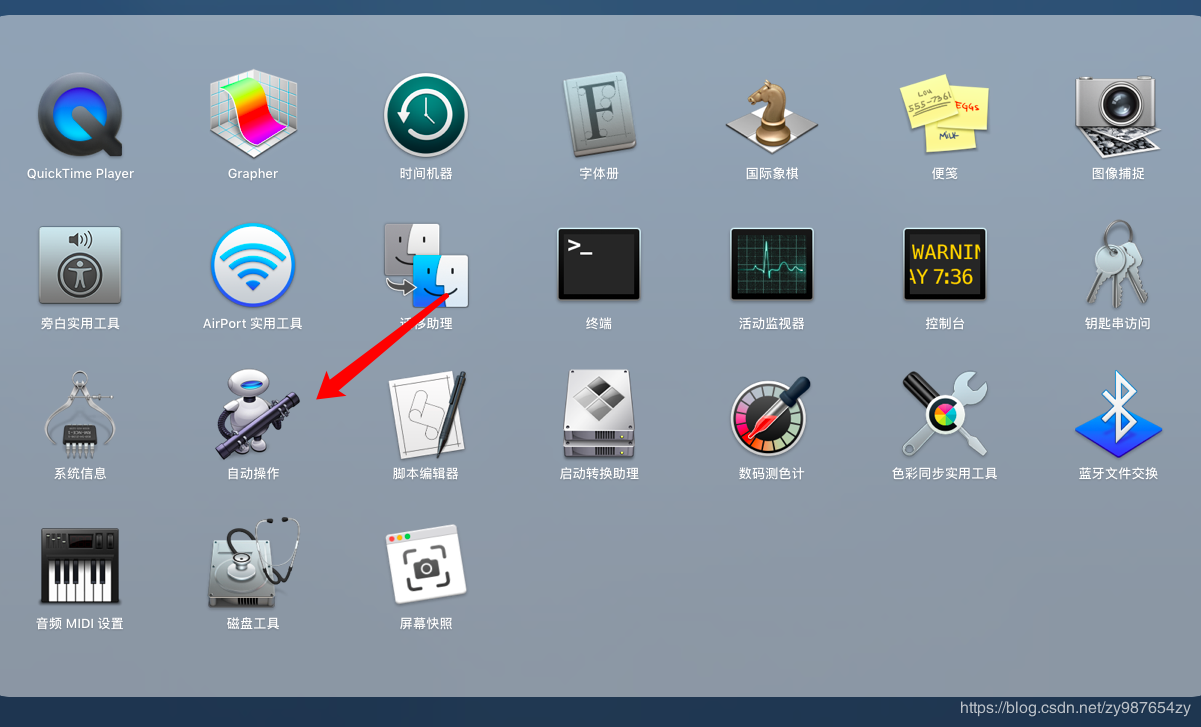Click the '自动操作' label
The height and width of the screenshot is (727, 1201).
[253, 474]
